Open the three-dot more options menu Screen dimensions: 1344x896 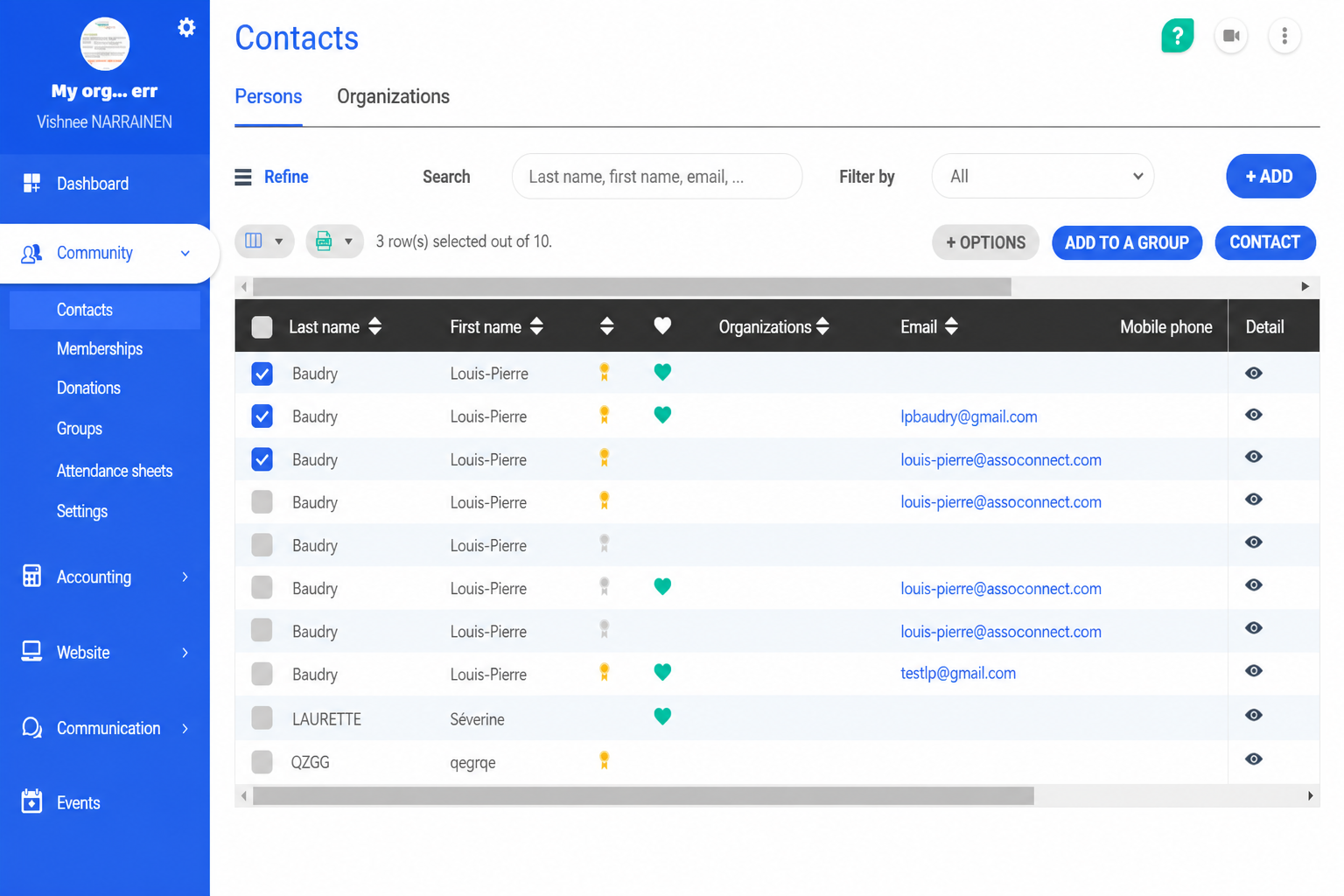(x=1284, y=36)
